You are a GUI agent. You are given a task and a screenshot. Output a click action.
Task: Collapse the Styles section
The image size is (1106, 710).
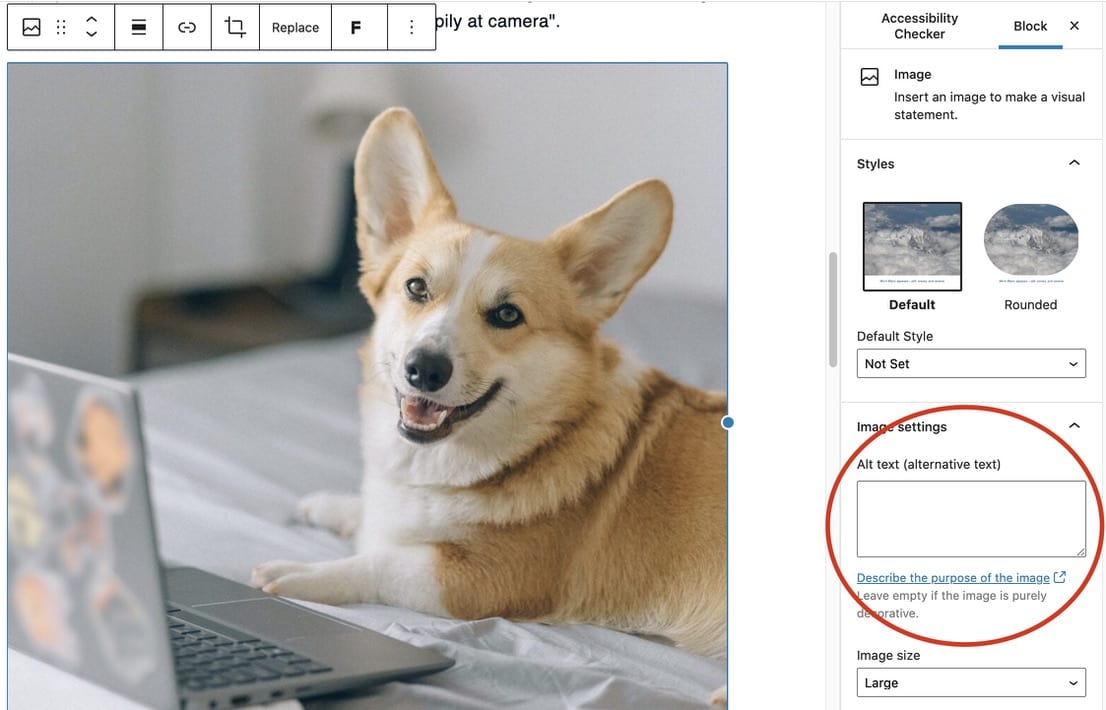pyautogui.click(x=1074, y=162)
